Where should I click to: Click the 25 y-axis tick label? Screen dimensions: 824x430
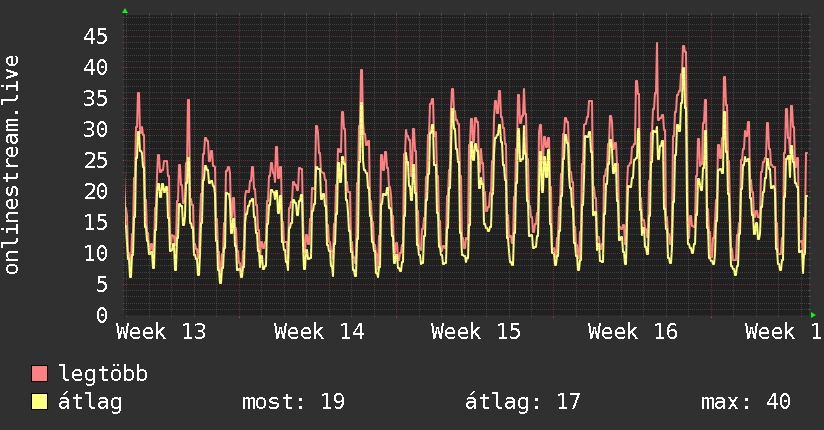click(96, 160)
